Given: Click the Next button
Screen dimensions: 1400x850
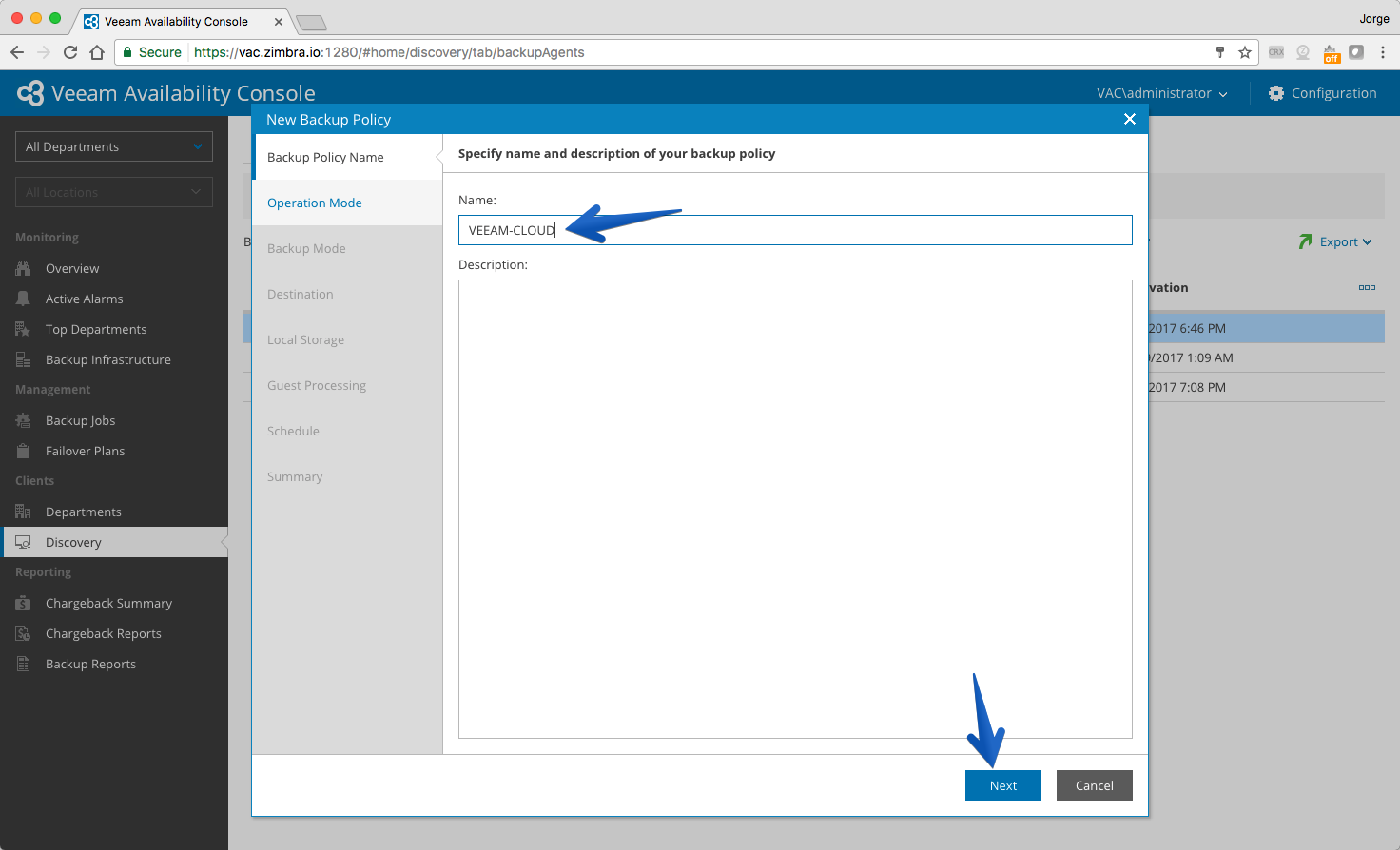Looking at the screenshot, I should (x=1003, y=785).
